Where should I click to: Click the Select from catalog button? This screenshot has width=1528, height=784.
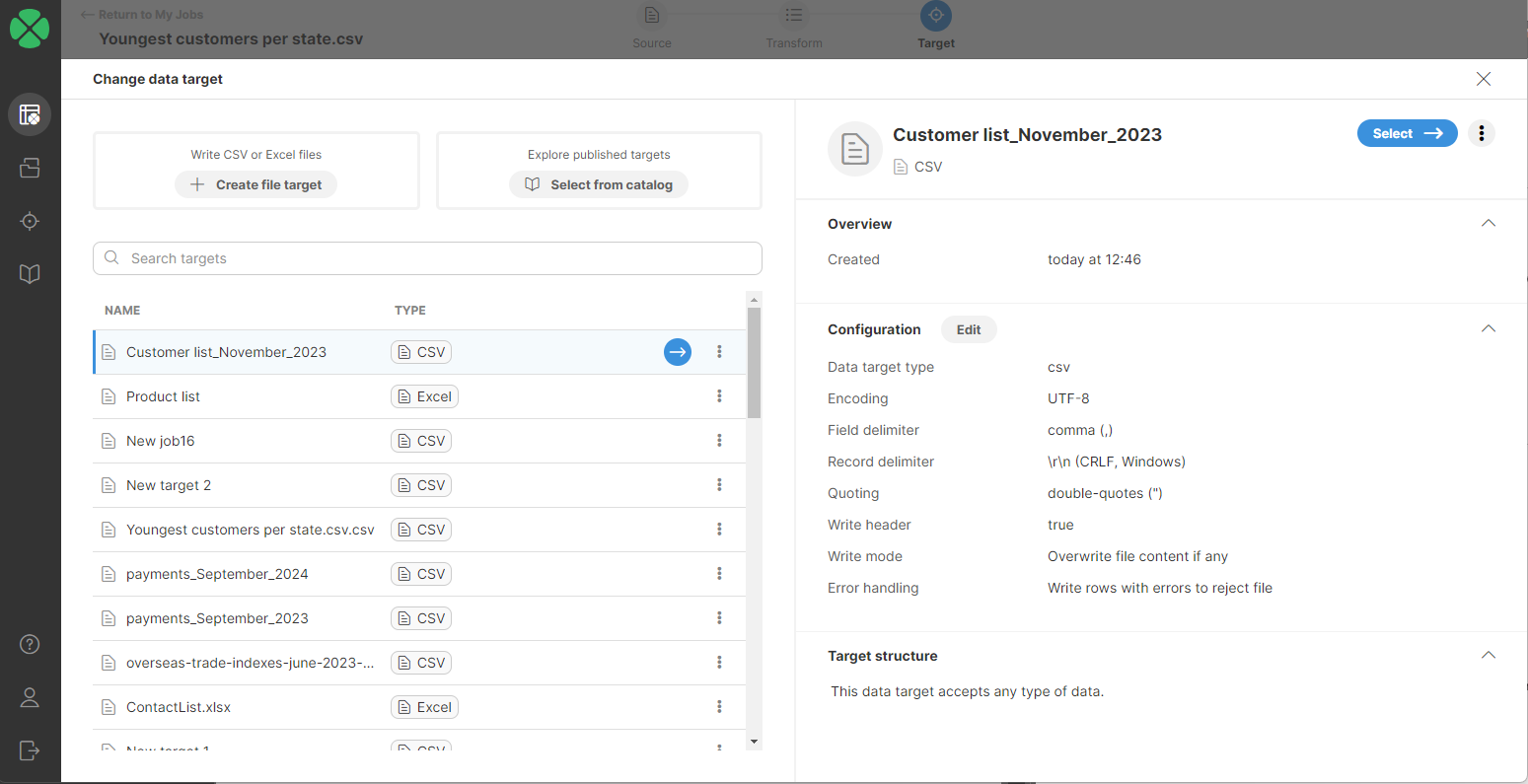tap(599, 184)
